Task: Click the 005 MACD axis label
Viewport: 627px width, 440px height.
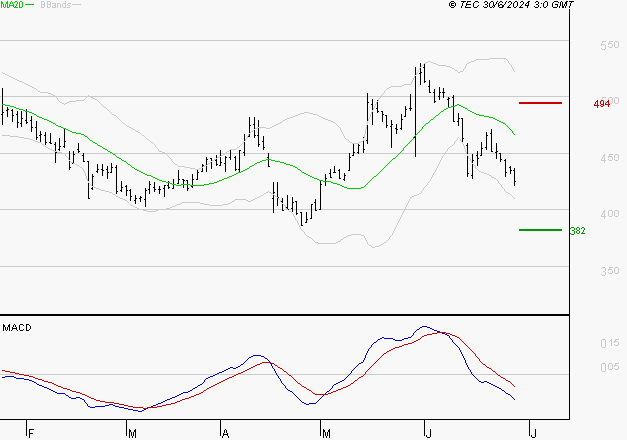Action: pyautogui.click(x=610, y=367)
